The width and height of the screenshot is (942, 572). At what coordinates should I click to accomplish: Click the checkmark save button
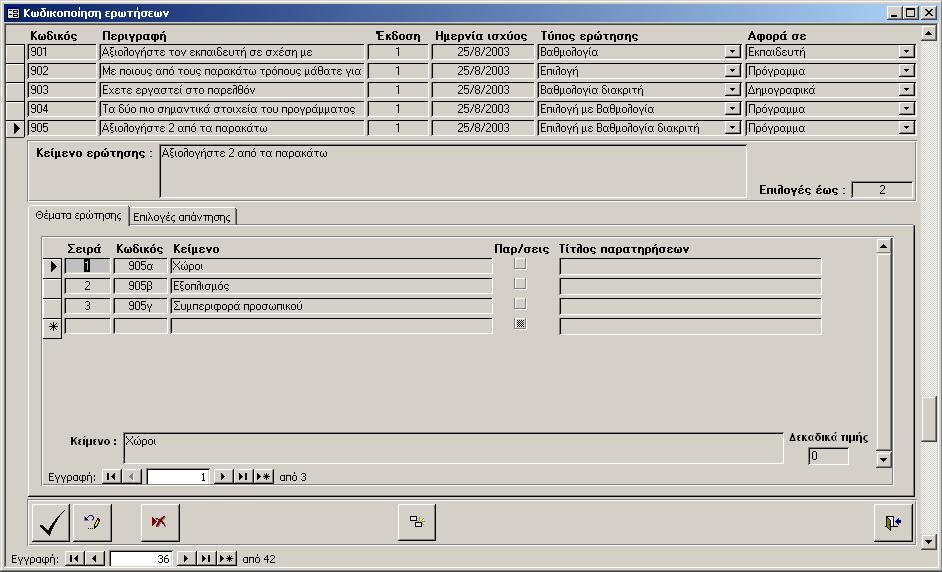tap(50, 522)
